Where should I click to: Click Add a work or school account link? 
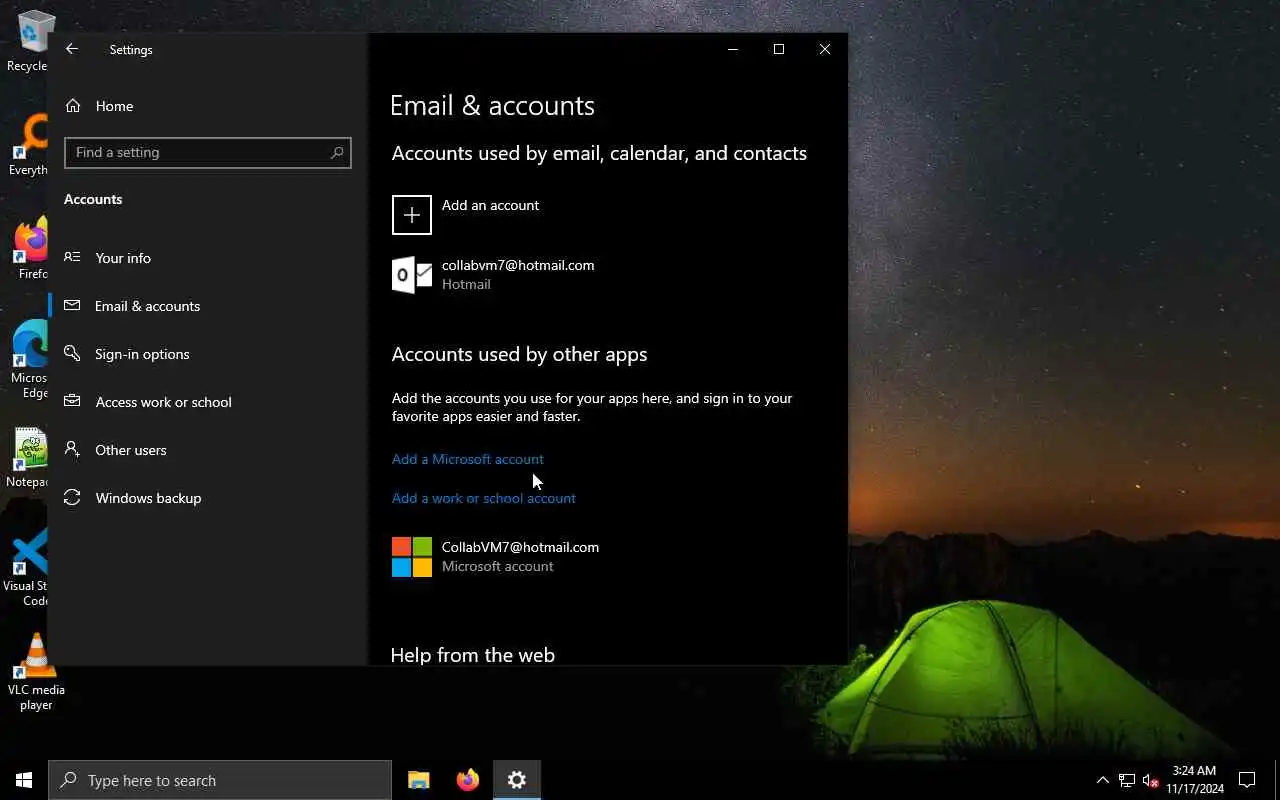484,498
